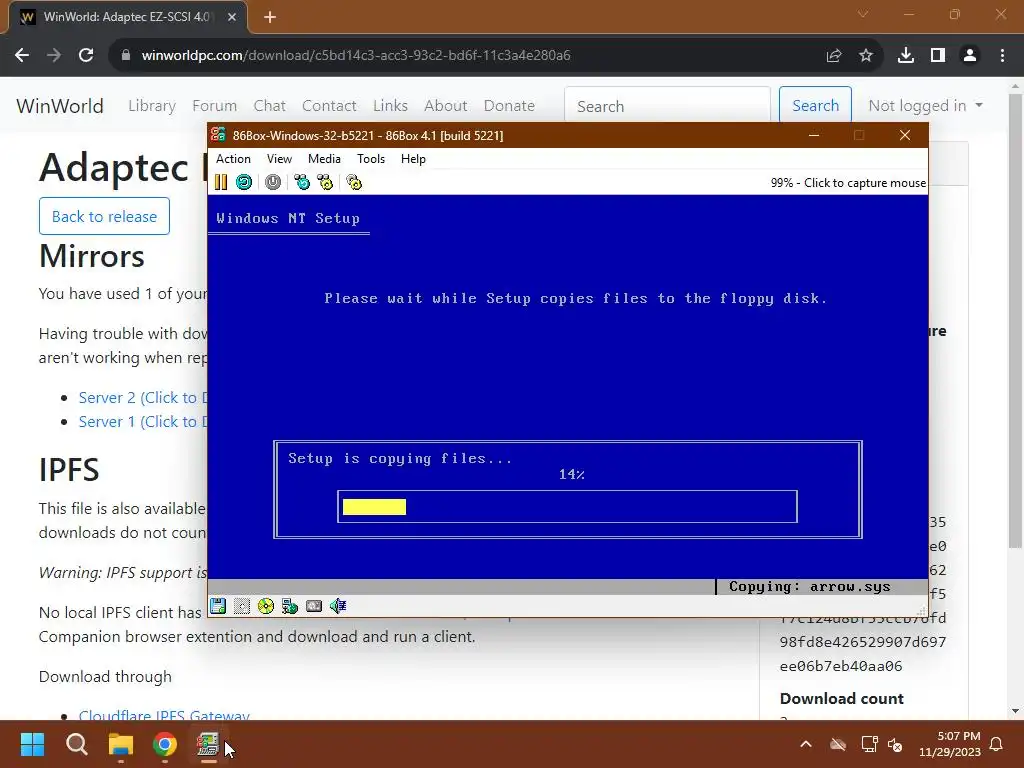Click the CD-ROM status bar icon

pyautogui.click(x=266, y=606)
